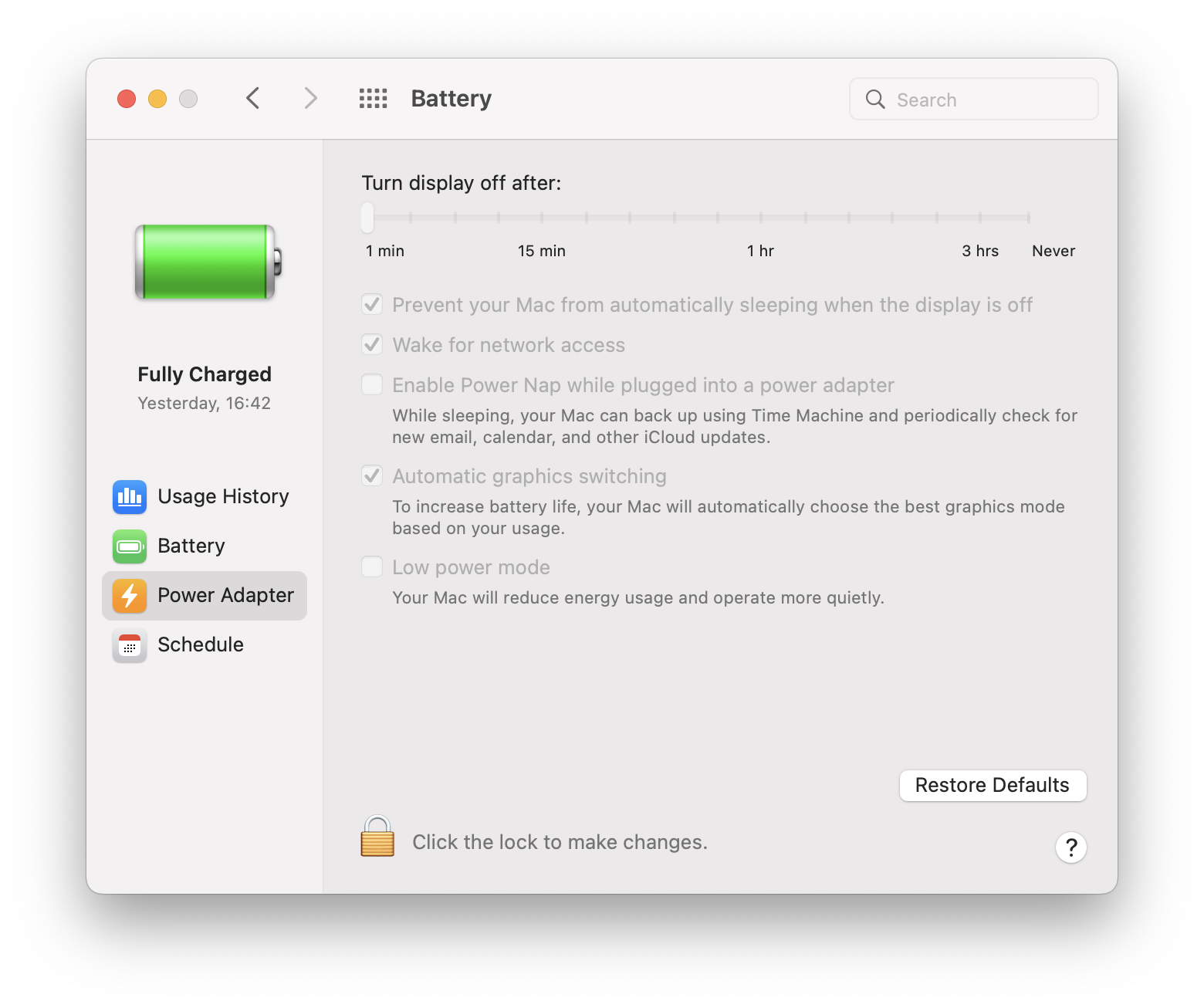
Task: Click the Schedule calendar icon
Action: click(x=130, y=645)
